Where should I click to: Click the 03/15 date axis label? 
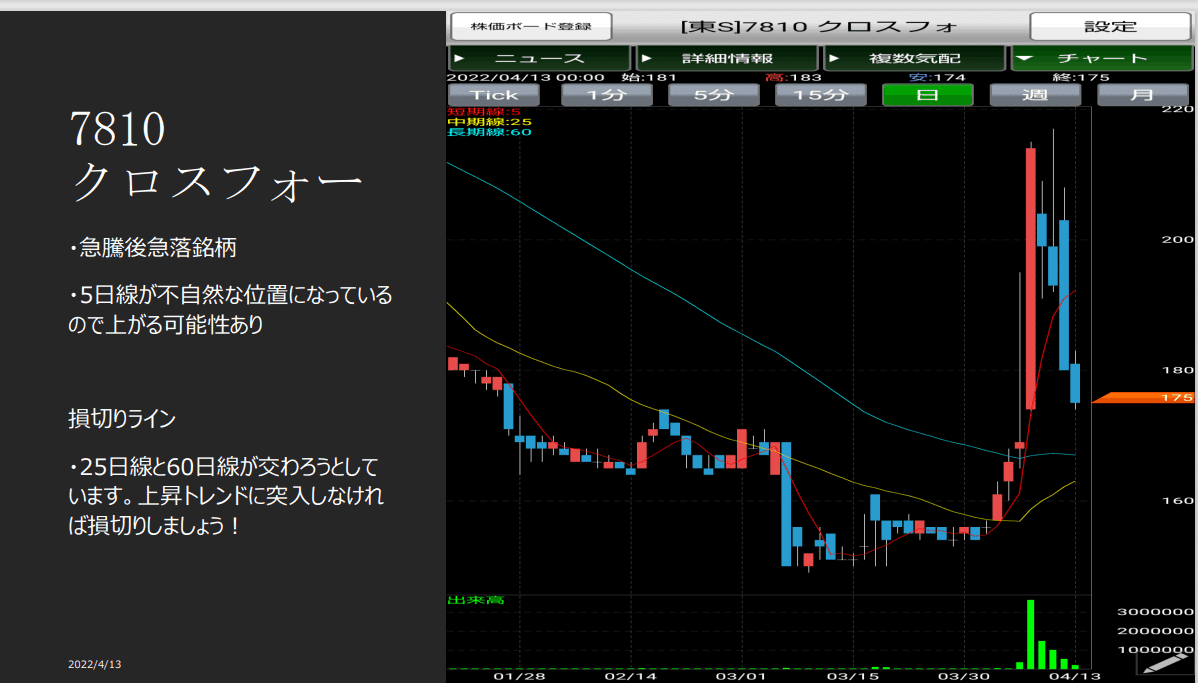tap(853, 676)
